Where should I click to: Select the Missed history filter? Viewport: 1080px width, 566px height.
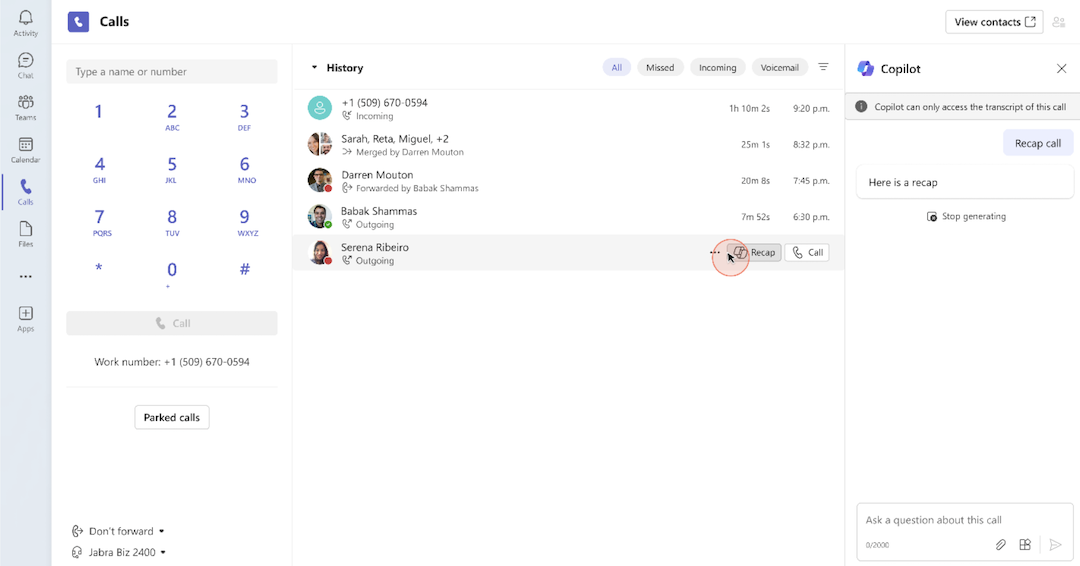[660, 67]
